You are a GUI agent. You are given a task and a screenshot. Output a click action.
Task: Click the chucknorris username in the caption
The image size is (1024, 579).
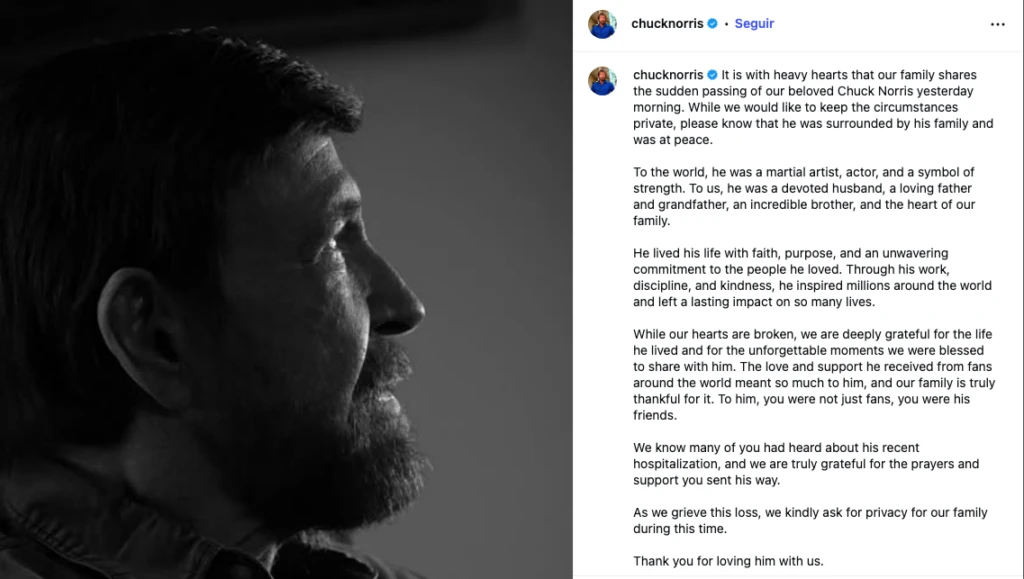(x=668, y=76)
